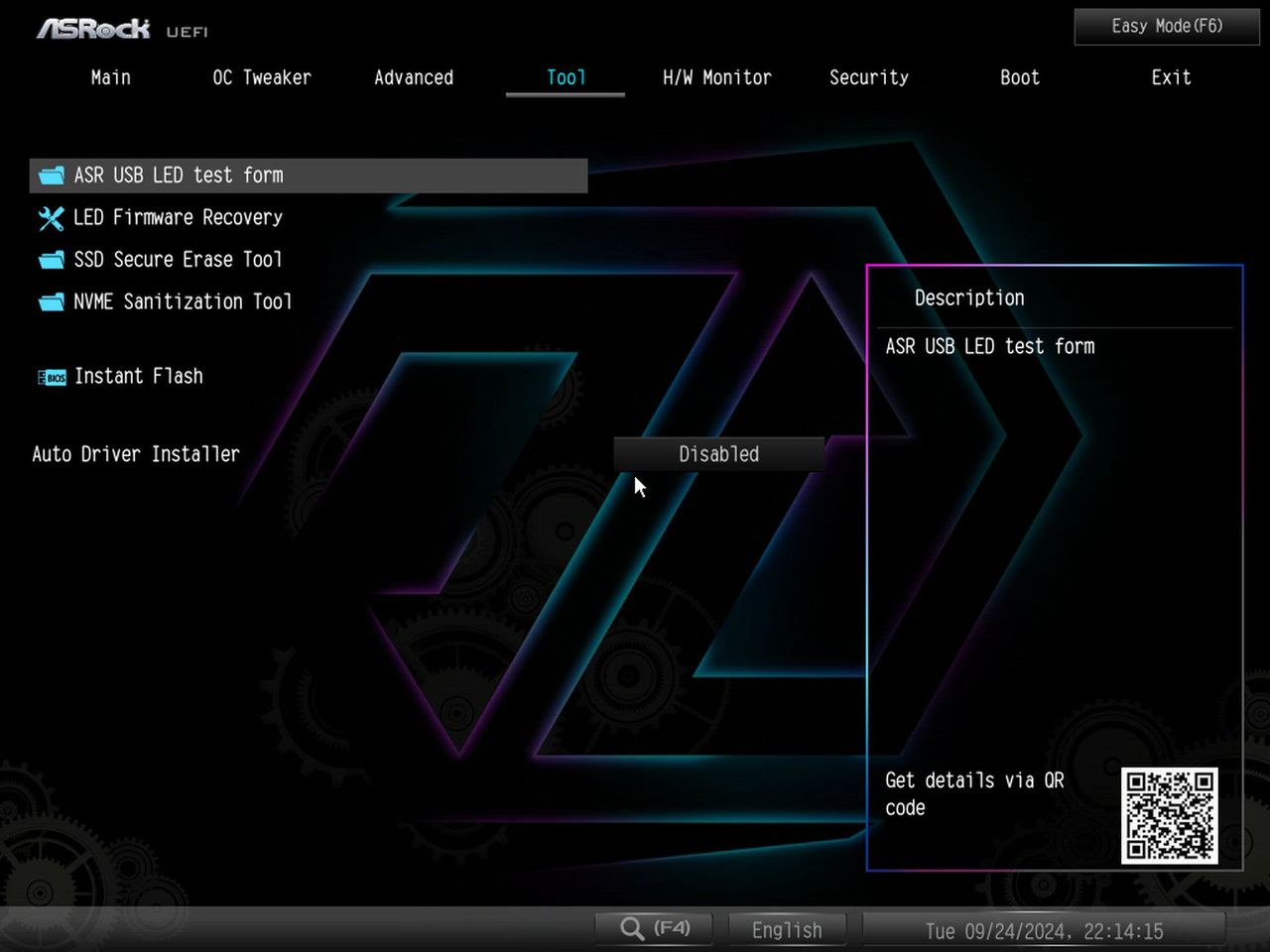Image resolution: width=1270 pixels, height=952 pixels.
Task: Open ASR USB LED test form entry
Action: (x=309, y=176)
